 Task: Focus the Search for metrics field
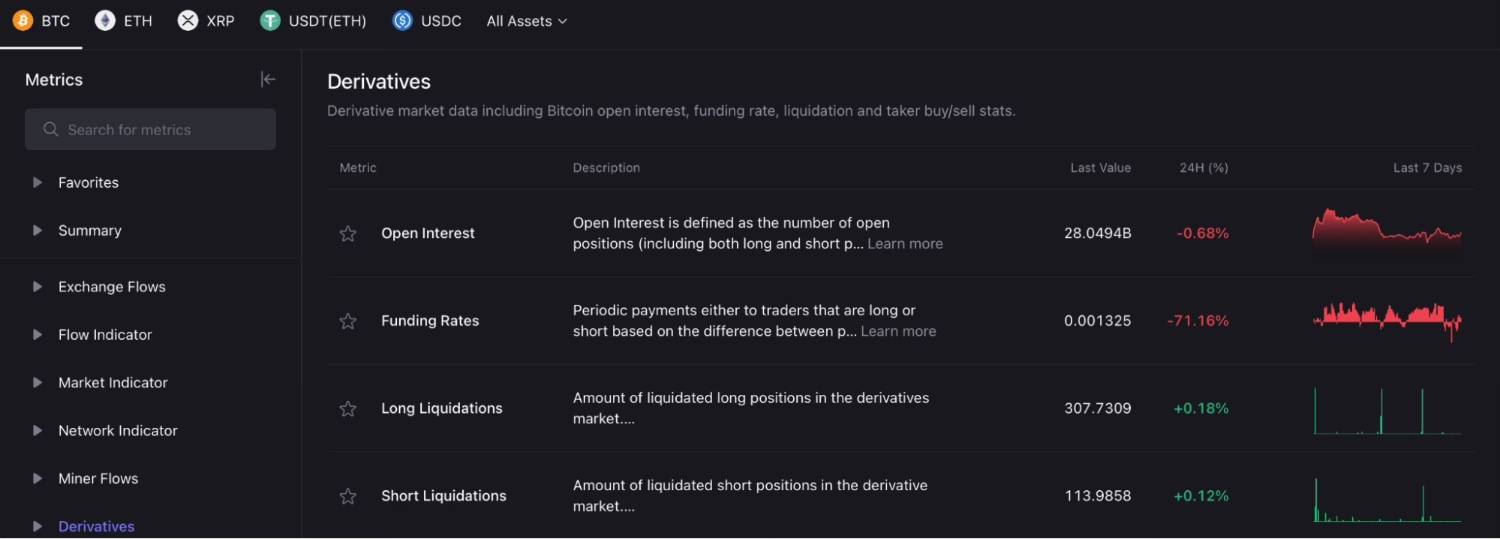tap(160, 130)
